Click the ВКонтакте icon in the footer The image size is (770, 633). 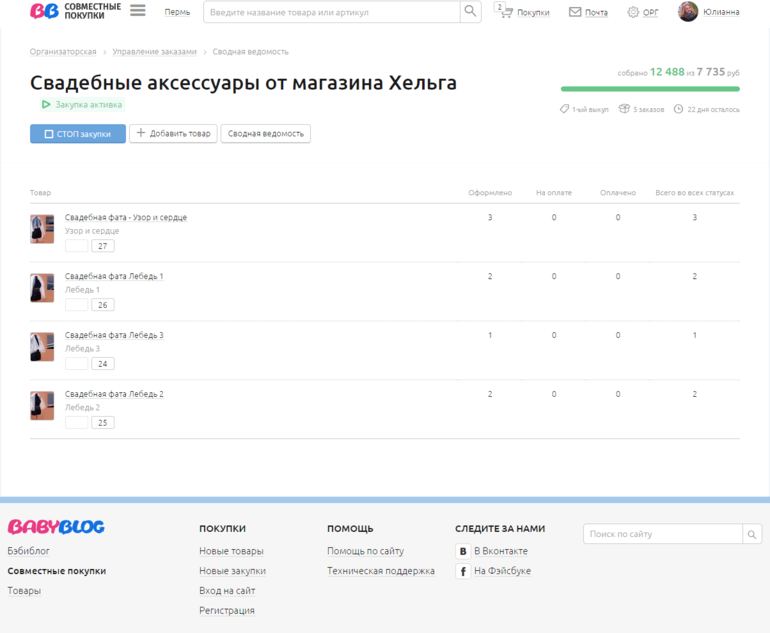[x=463, y=551]
